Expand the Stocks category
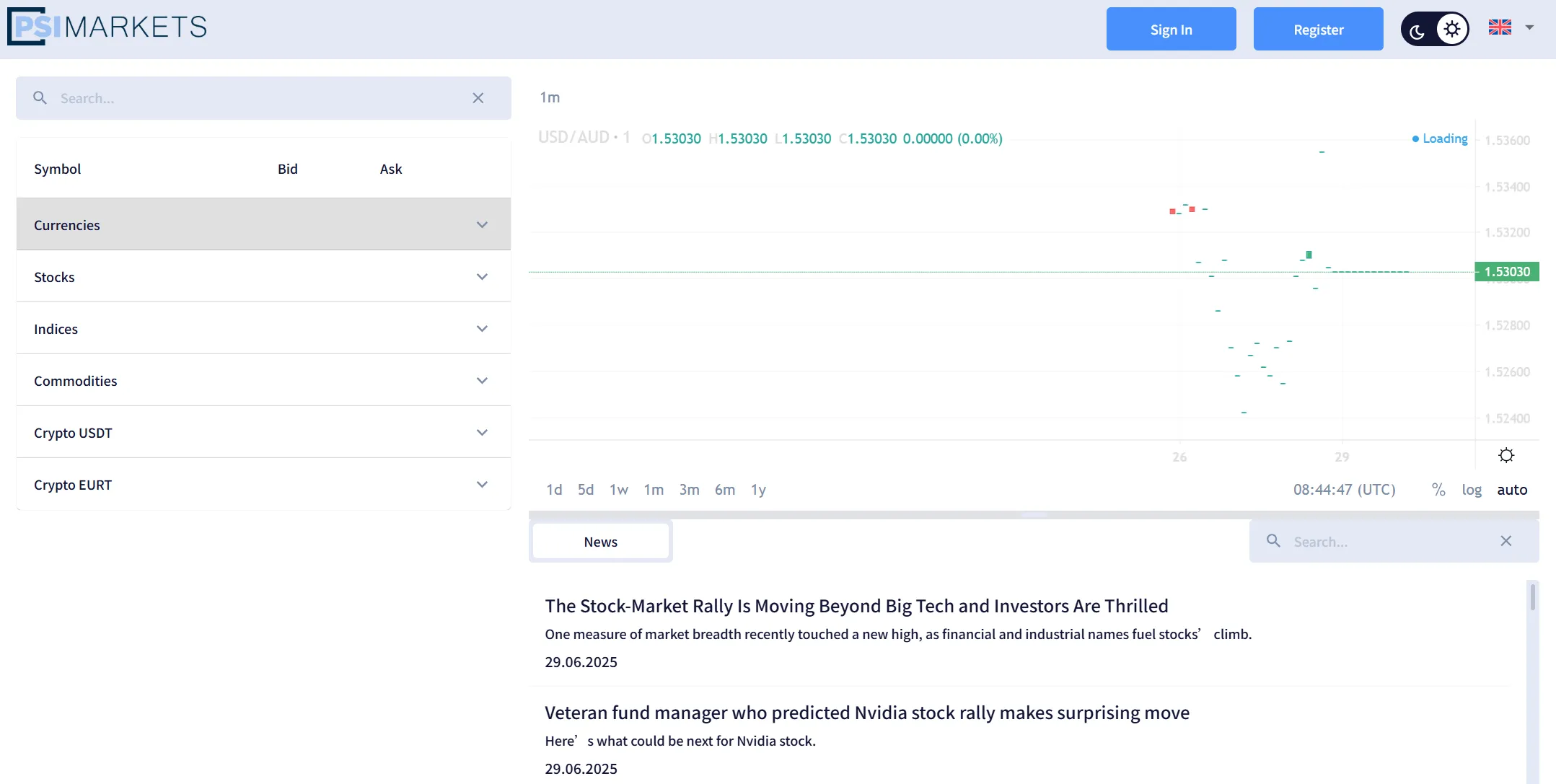The width and height of the screenshot is (1556, 784). pos(263,277)
